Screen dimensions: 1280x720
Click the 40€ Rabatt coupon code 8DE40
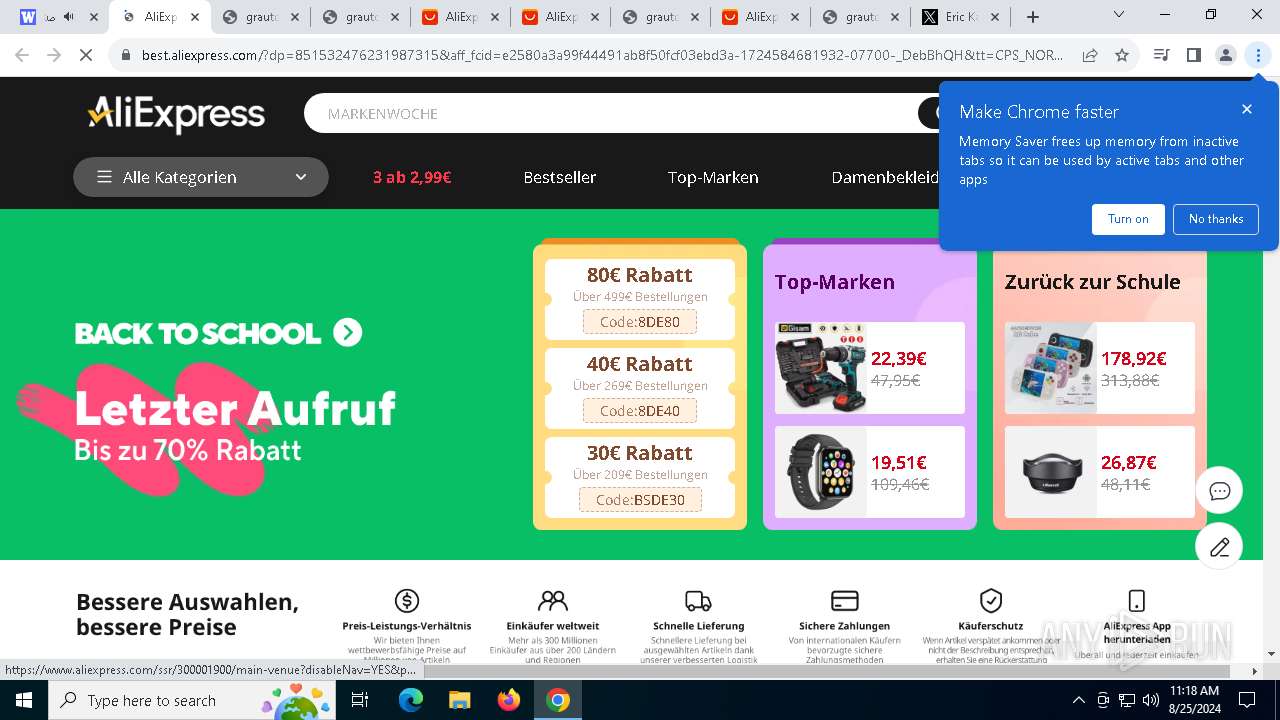click(640, 411)
